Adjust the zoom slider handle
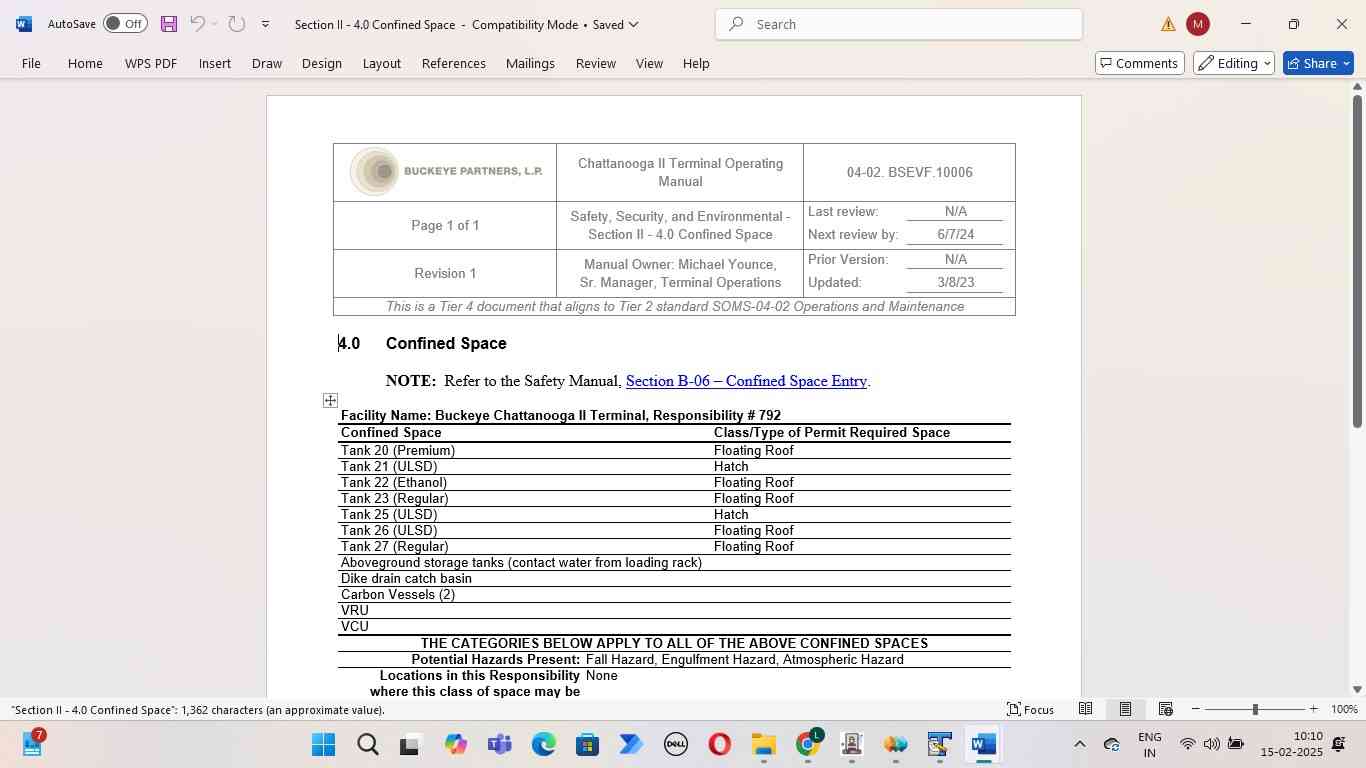This screenshot has height=768, width=1366. coord(1255,709)
